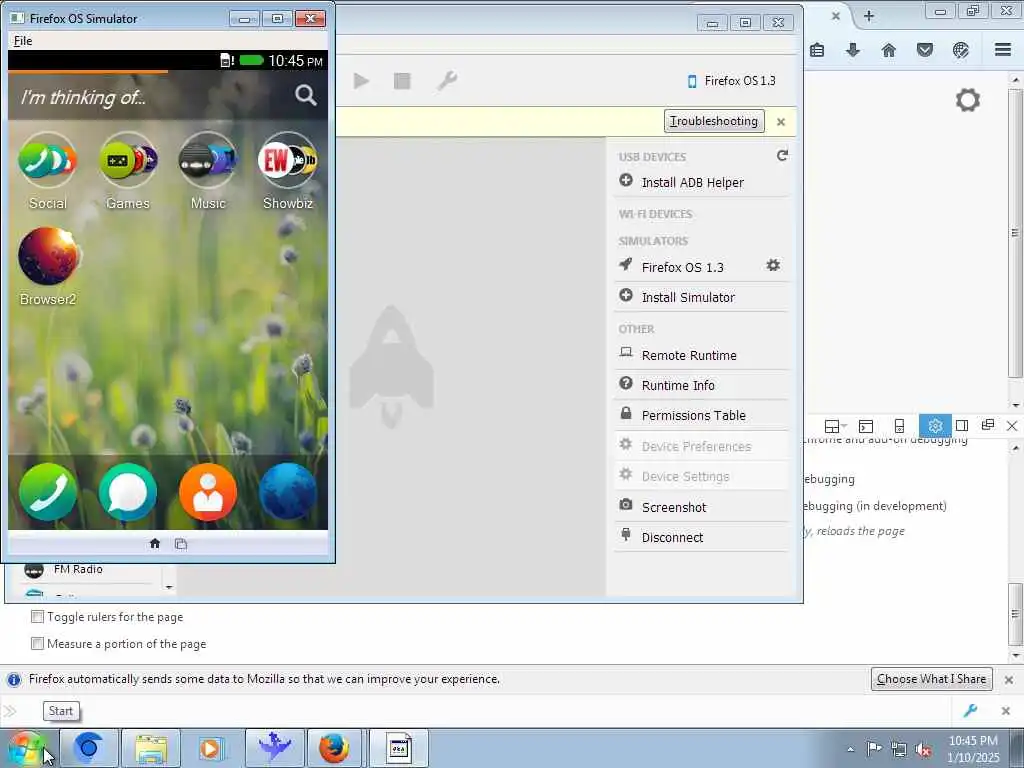
Task: Open the Social app folder in simulator
Action: click(x=48, y=161)
